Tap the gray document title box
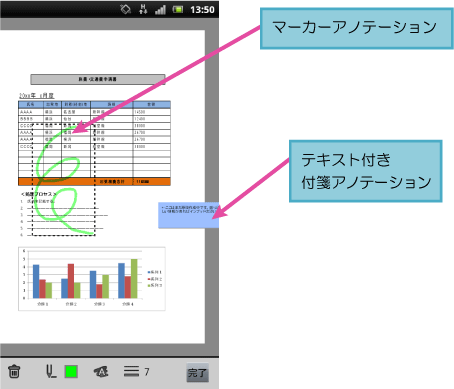 (x=98, y=79)
